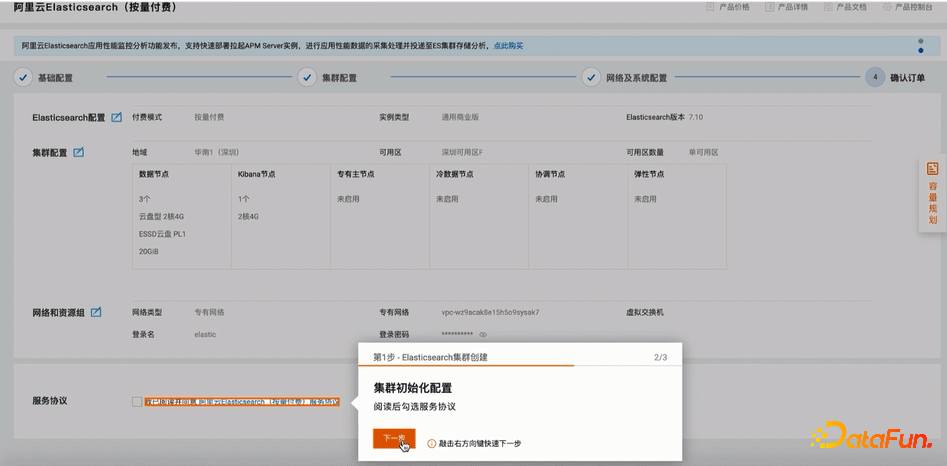Open the 产品价格 link text

[x=734, y=7]
